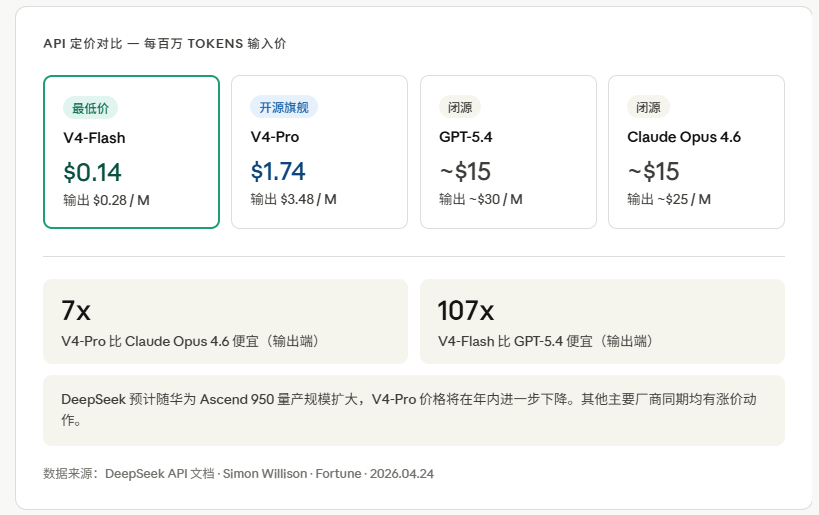Click the V4-Flash output price $0.28 / M
This screenshot has height=515, width=819.
[x=106, y=200]
